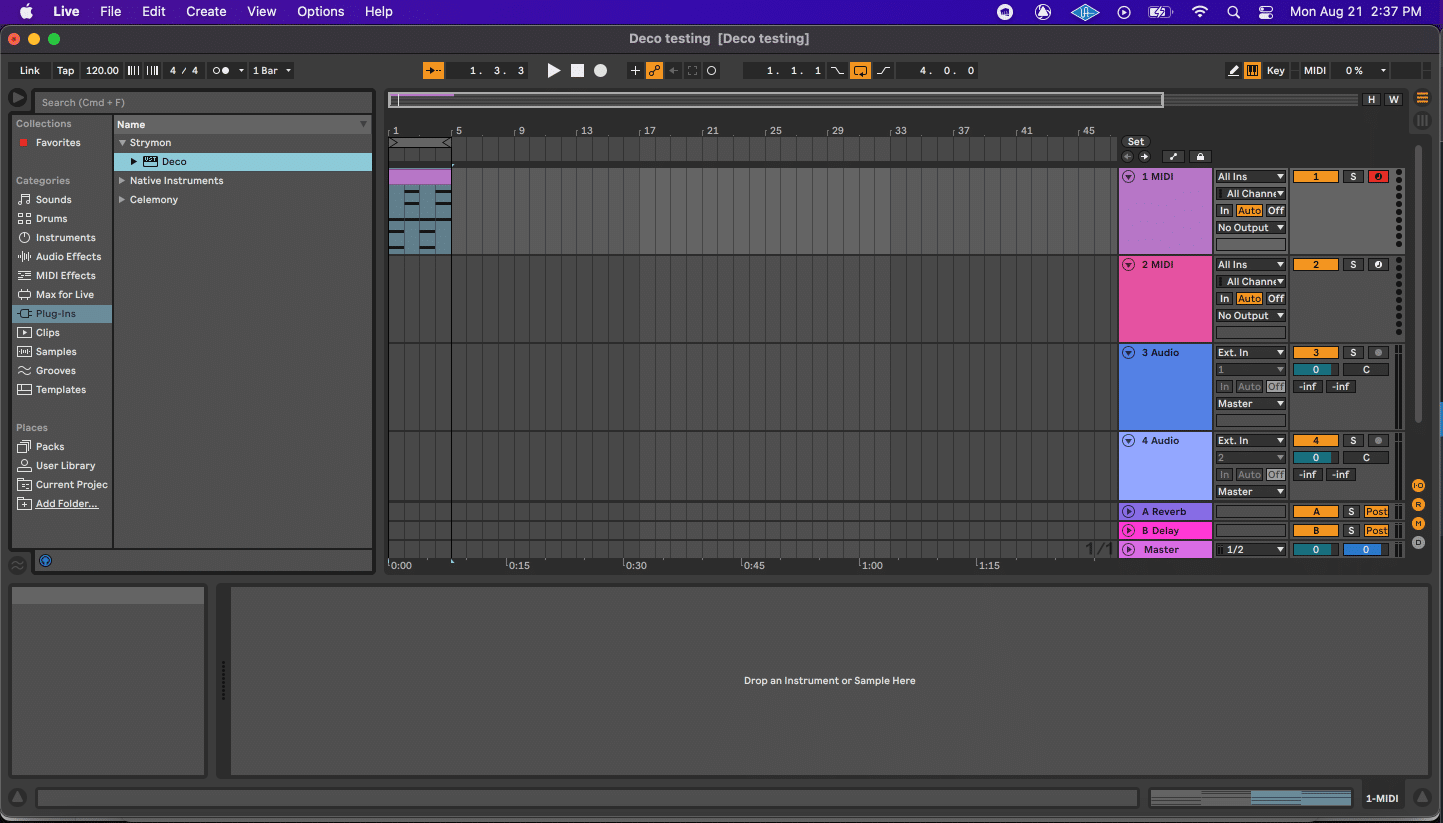Screen dimensions: 1443x823
Task: Activate the orange Follow switch arrow icon
Action: (433, 70)
